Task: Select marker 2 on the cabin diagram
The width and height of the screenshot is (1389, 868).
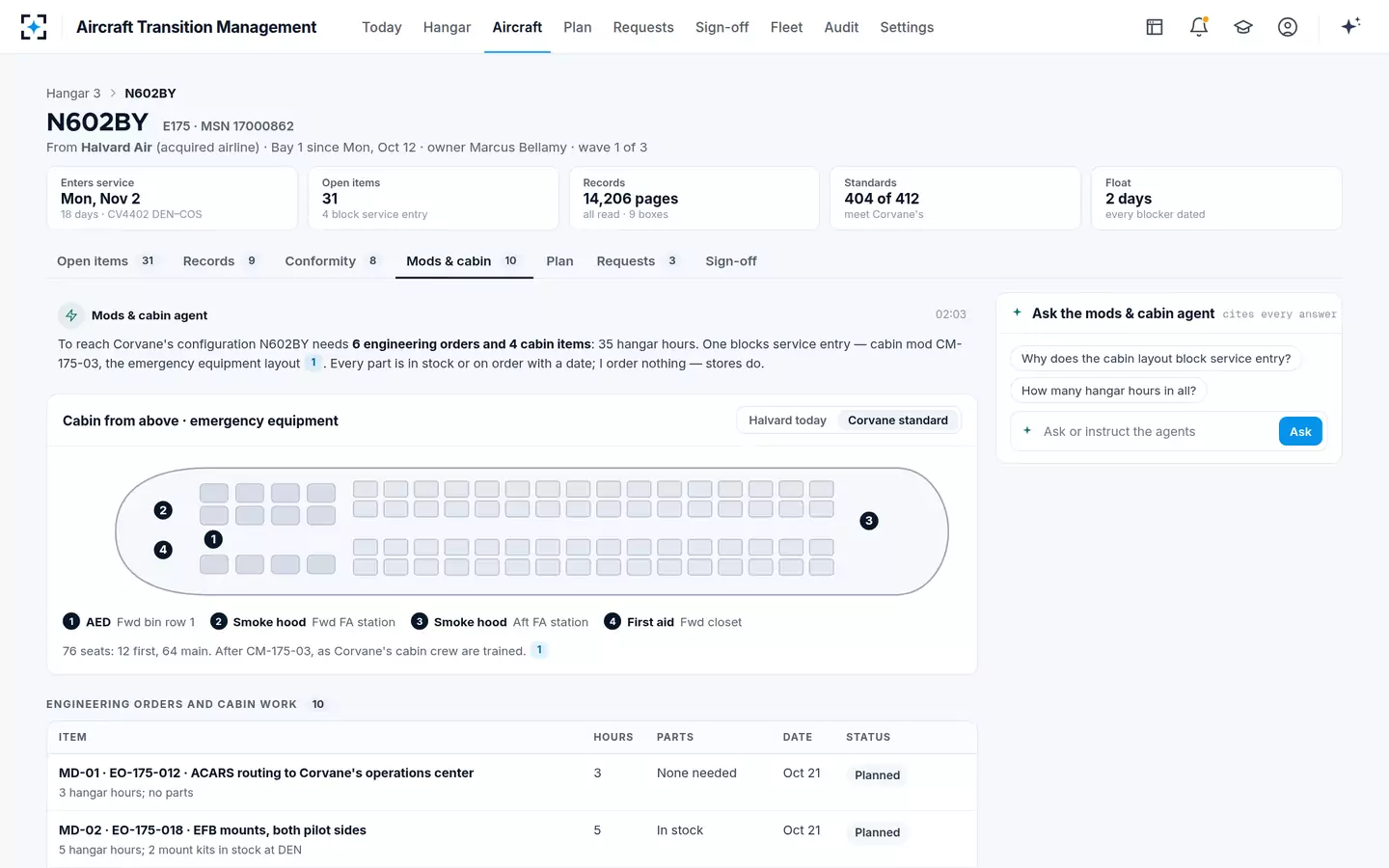Action: tap(163, 510)
